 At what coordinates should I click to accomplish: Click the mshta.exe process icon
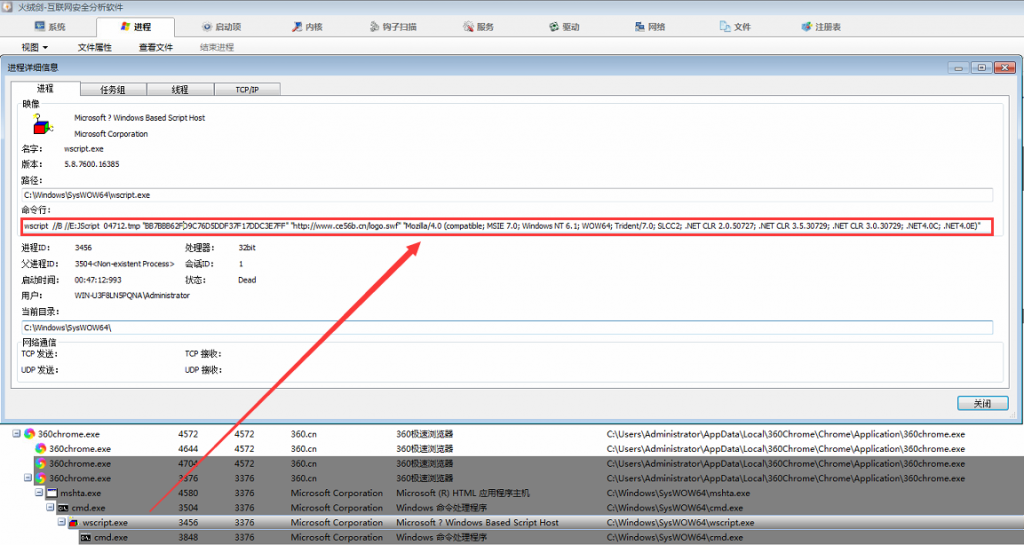(x=53, y=493)
